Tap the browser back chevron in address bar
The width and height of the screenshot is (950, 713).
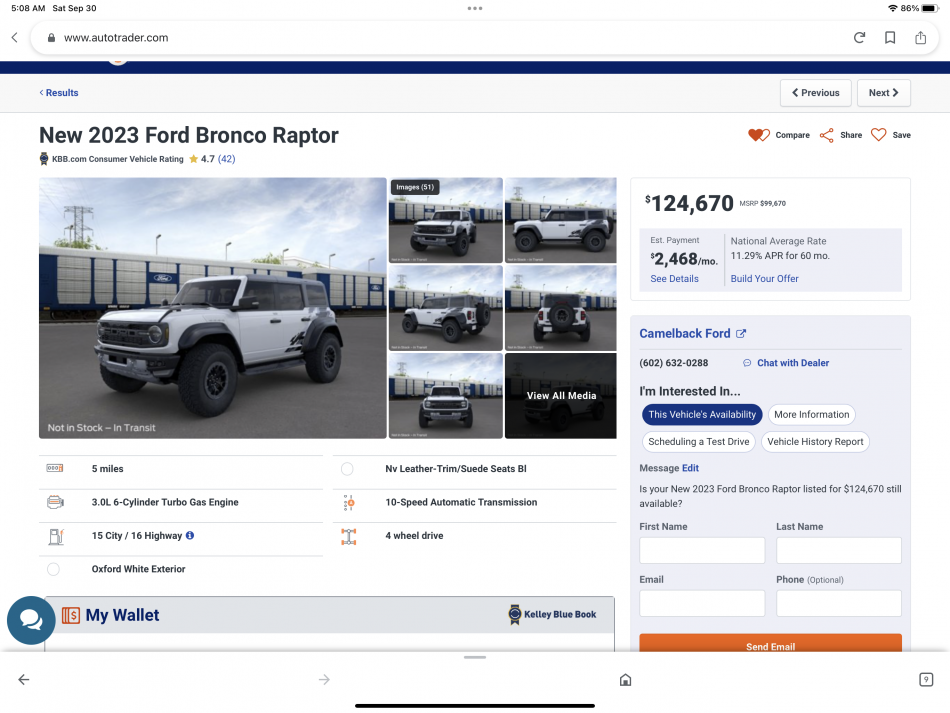pyautogui.click(x=15, y=38)
